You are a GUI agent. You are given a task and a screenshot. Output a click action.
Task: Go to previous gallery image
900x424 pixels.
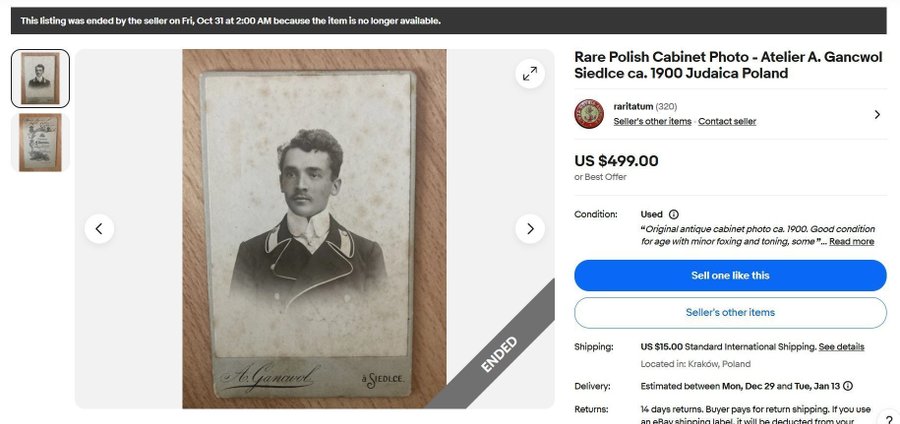click(x=99, y=229)
